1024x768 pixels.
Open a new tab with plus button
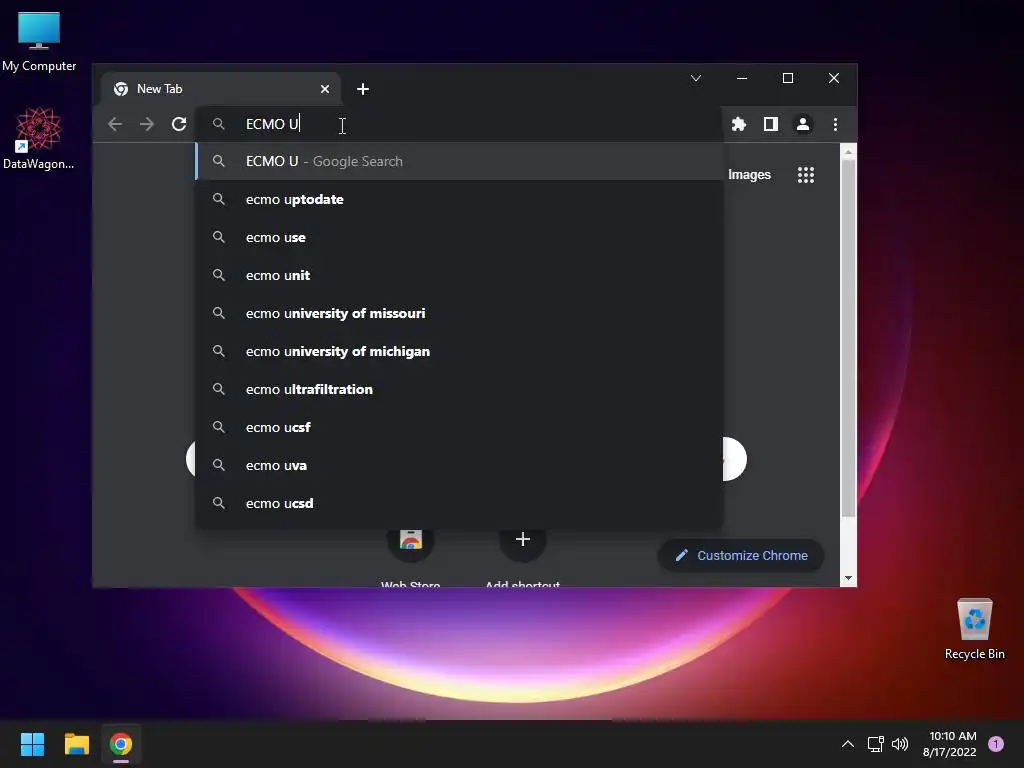coord(363,89)
